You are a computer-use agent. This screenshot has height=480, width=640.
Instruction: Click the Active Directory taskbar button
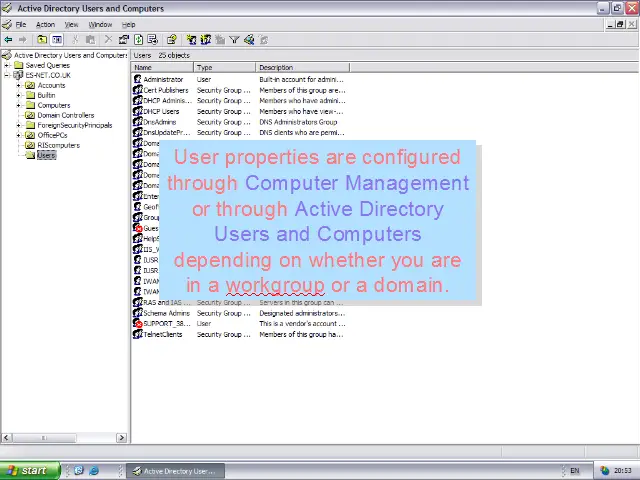175,471
